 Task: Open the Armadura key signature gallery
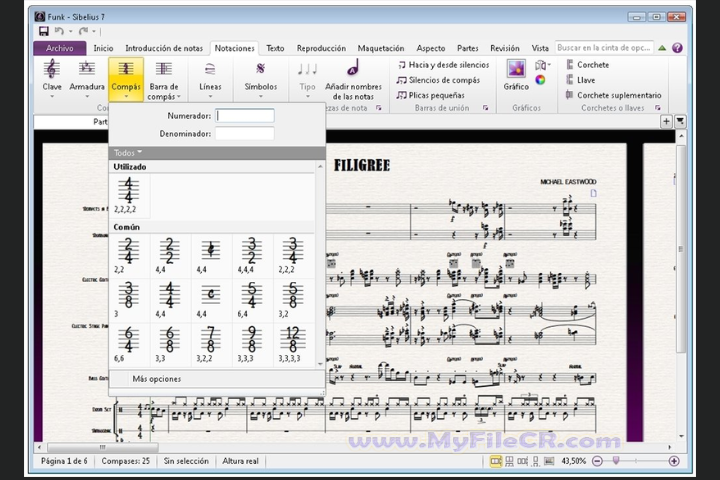coord(87,78)
